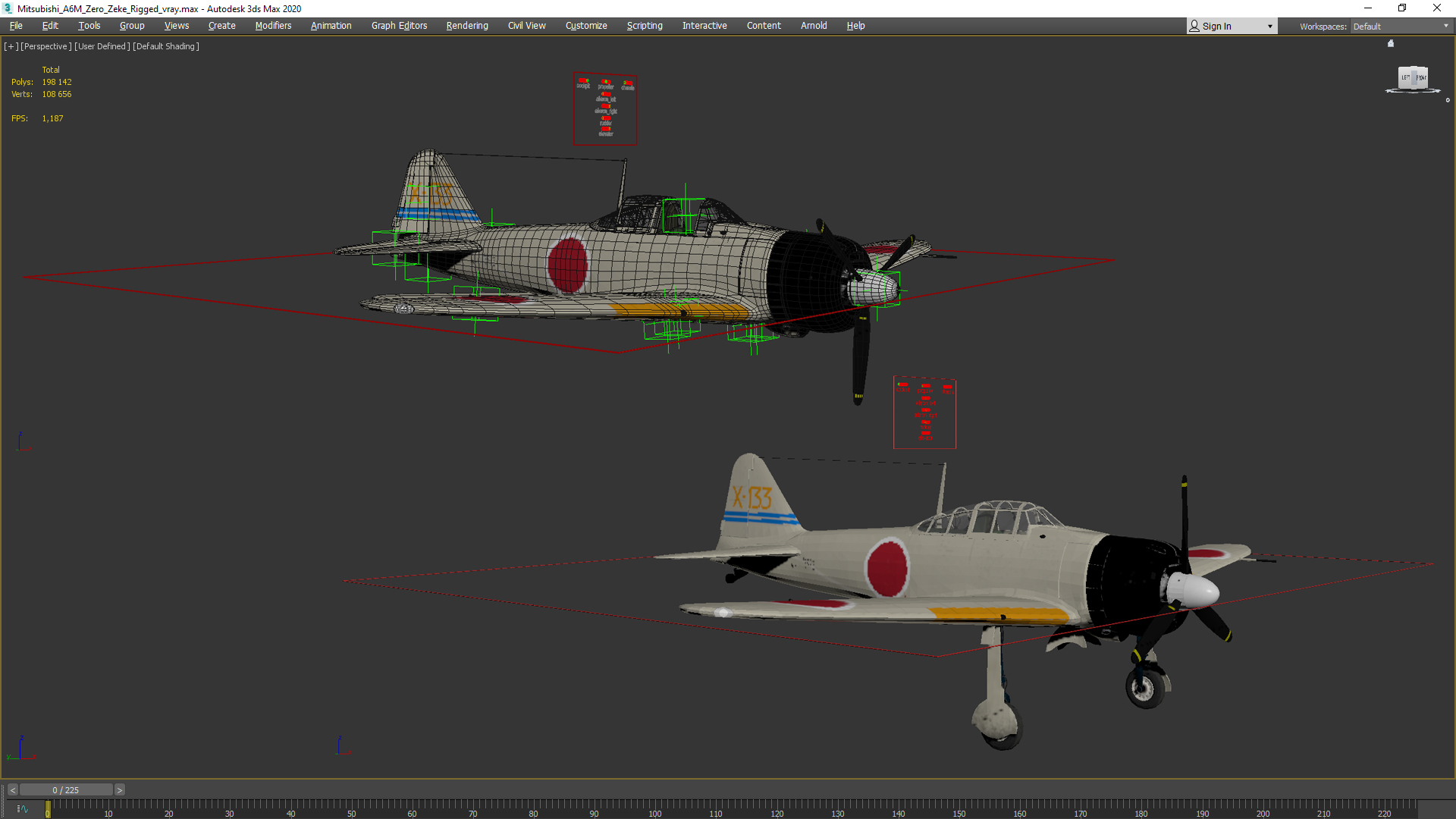Click the 3ds Max application icon

(8, 8)
